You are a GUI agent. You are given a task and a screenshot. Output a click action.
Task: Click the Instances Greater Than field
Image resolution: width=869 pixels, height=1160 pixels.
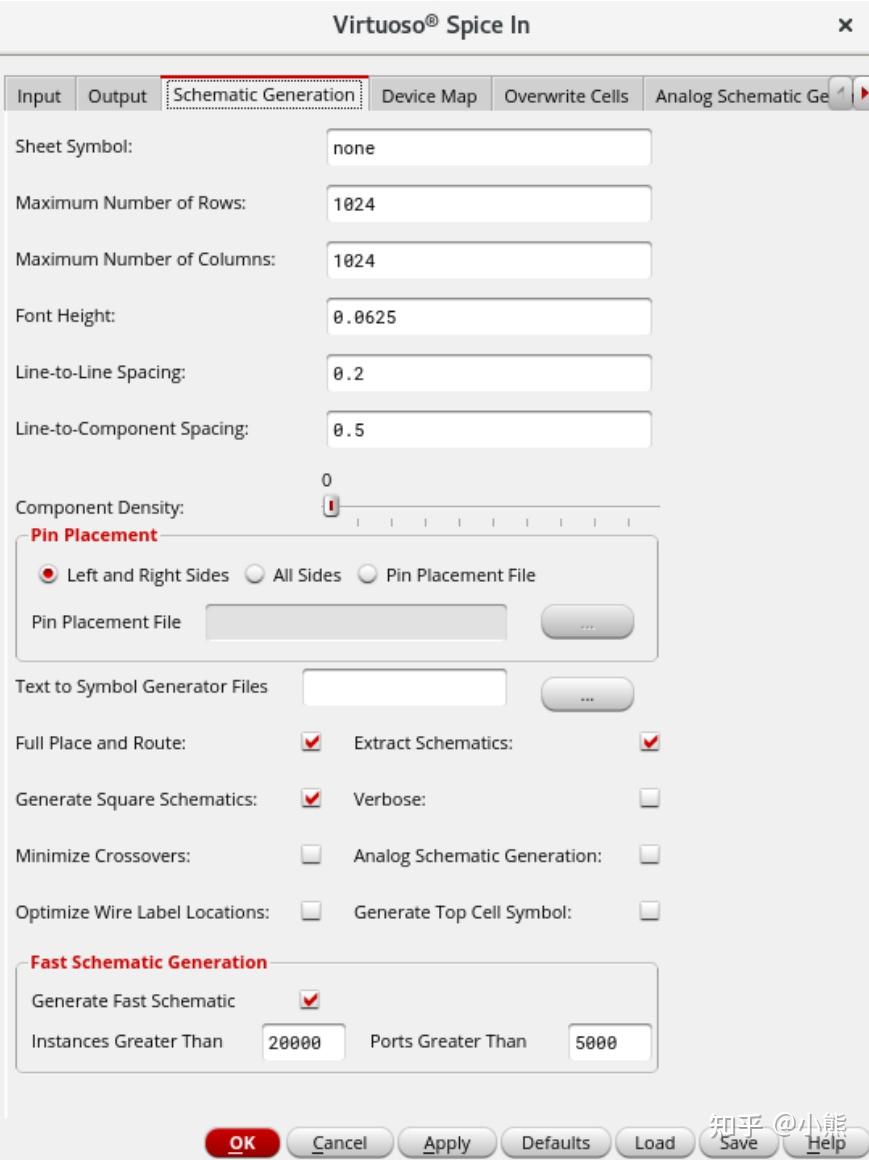click(303, 1042)
